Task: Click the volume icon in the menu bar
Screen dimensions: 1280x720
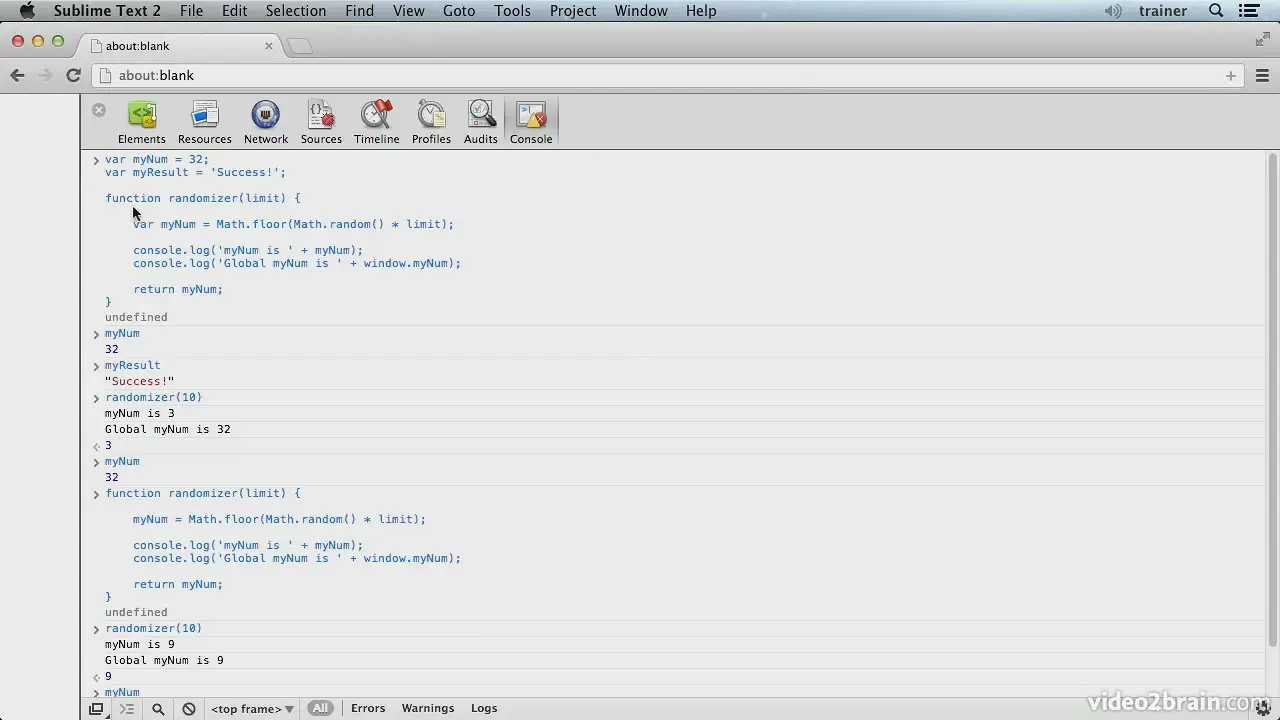Action: [1113, 11]
